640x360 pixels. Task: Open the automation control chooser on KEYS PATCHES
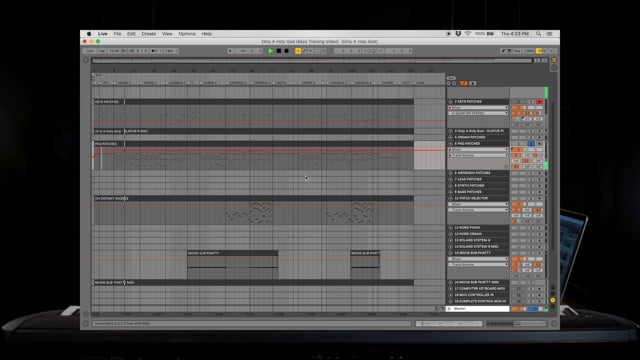coord(478,113)
